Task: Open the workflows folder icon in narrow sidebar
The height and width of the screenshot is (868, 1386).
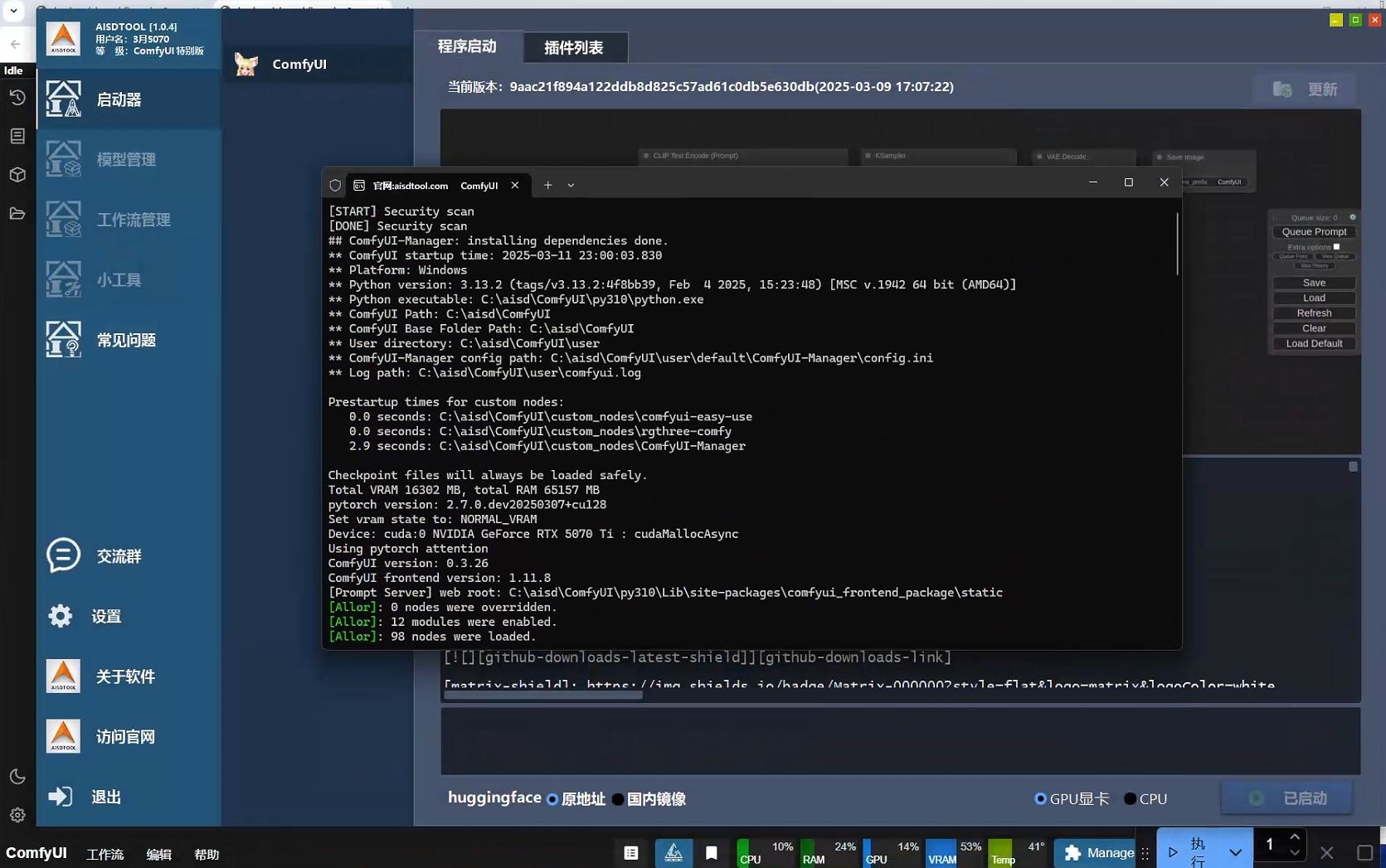Action: click(17, 214)
